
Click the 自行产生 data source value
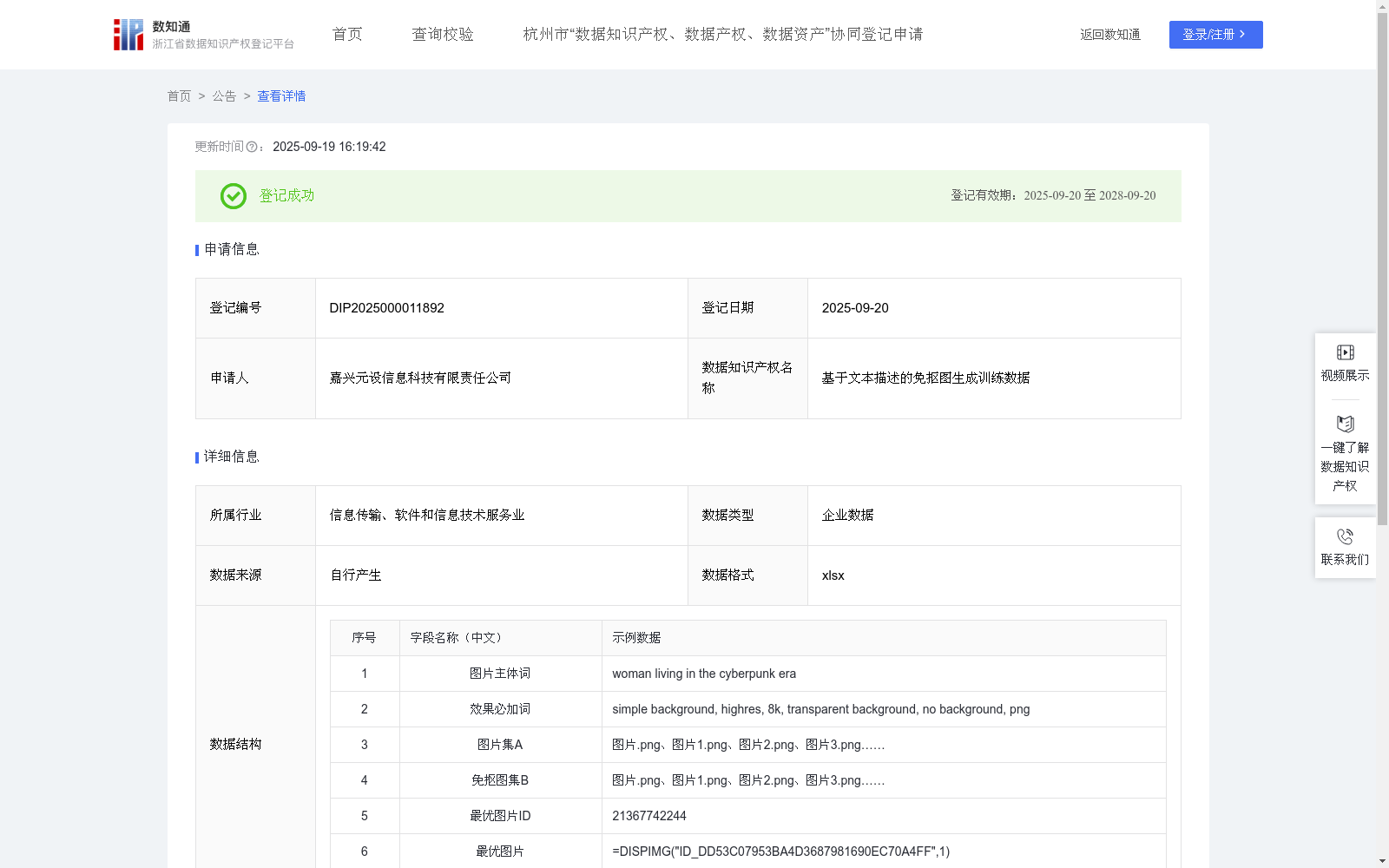coord(356,575)
